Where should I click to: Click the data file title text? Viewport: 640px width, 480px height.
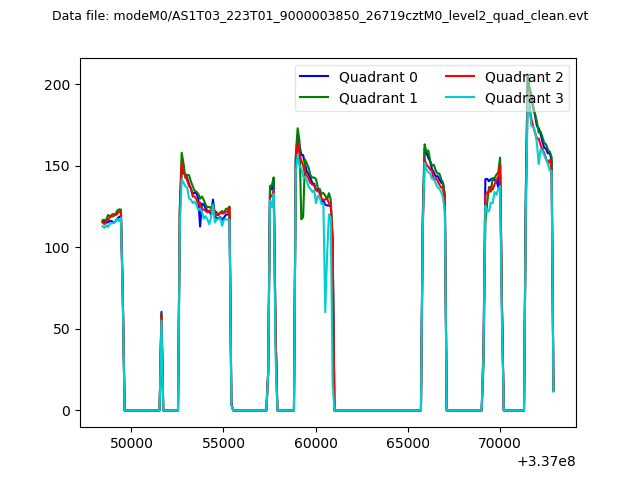click(x=320, y=16)
